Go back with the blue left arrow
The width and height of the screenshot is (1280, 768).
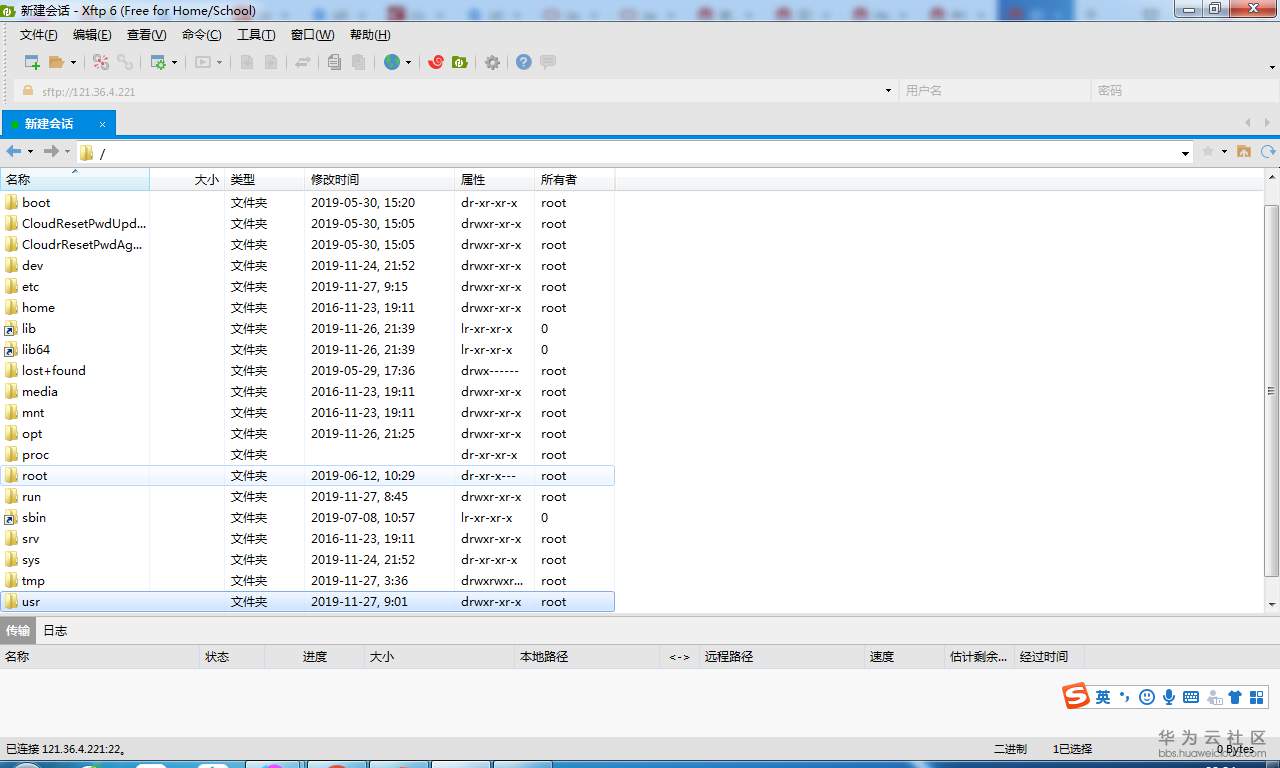click(14, 151)
